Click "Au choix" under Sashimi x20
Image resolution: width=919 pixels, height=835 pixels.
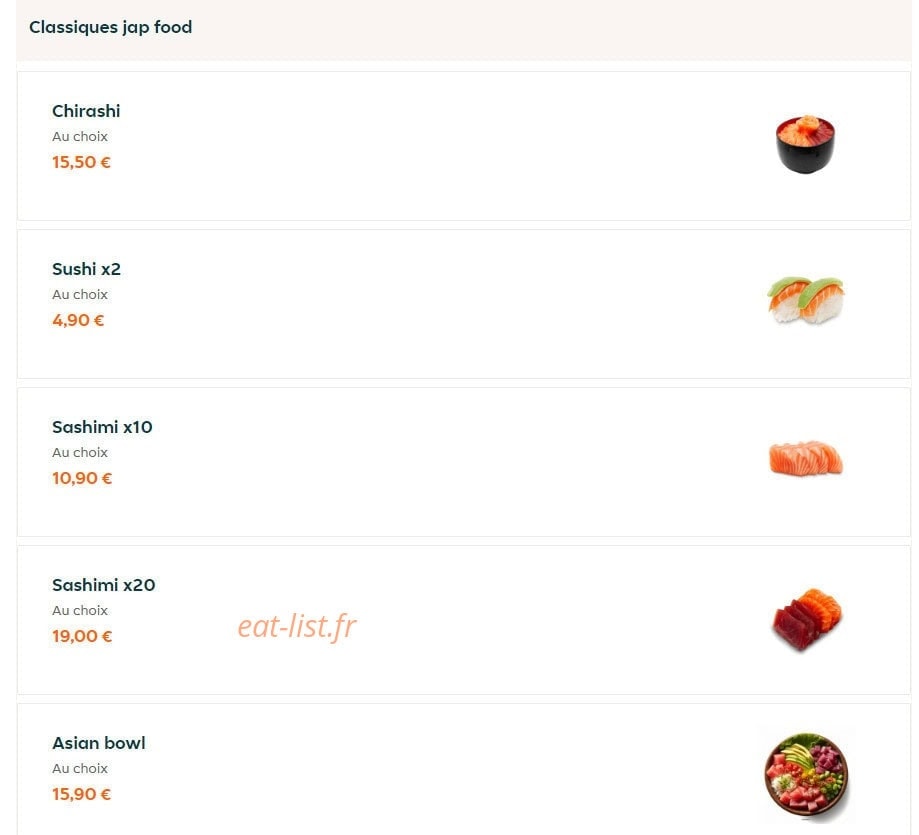tap(80, 611)
